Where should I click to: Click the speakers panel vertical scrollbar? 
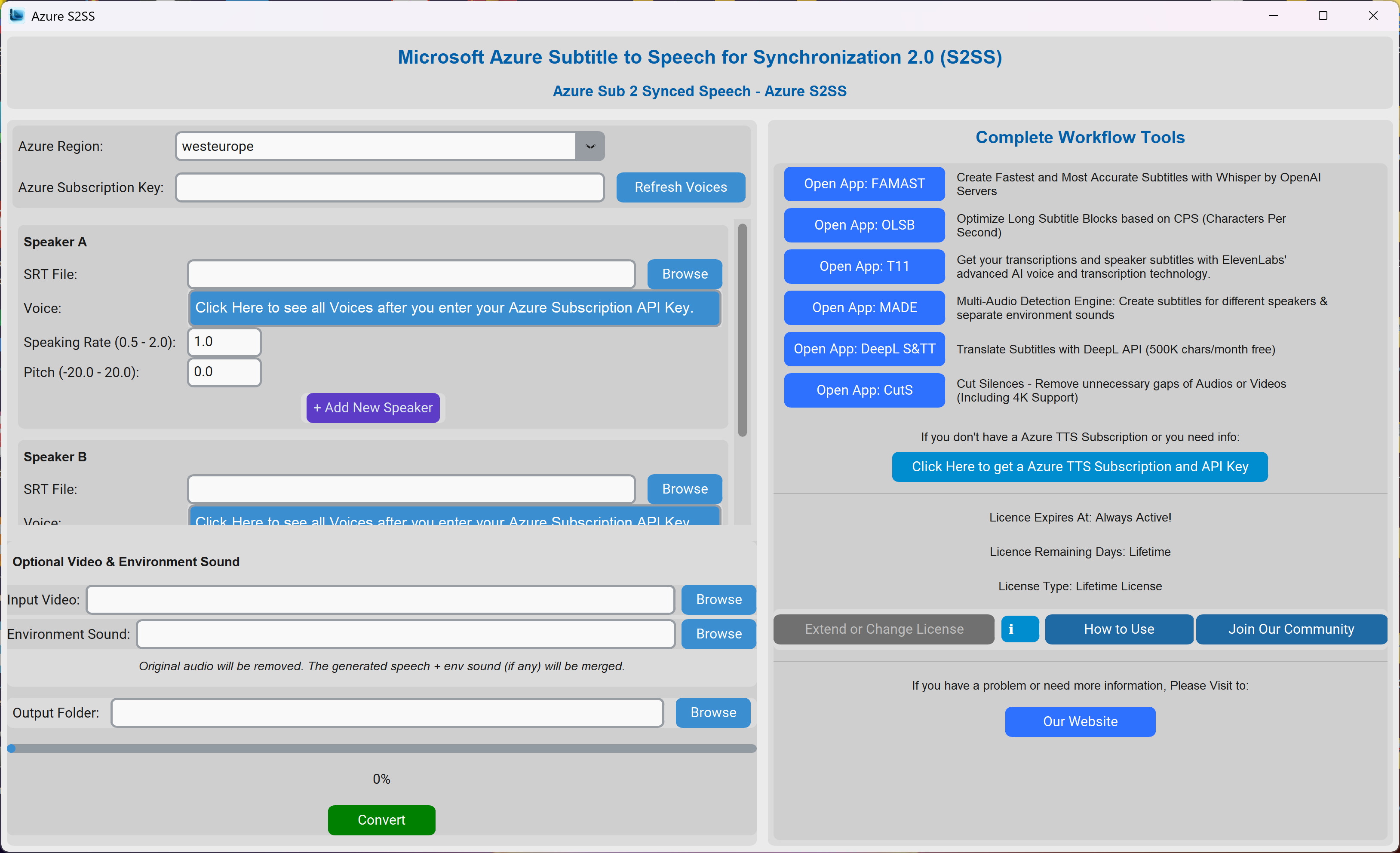[x=742, y=330]
